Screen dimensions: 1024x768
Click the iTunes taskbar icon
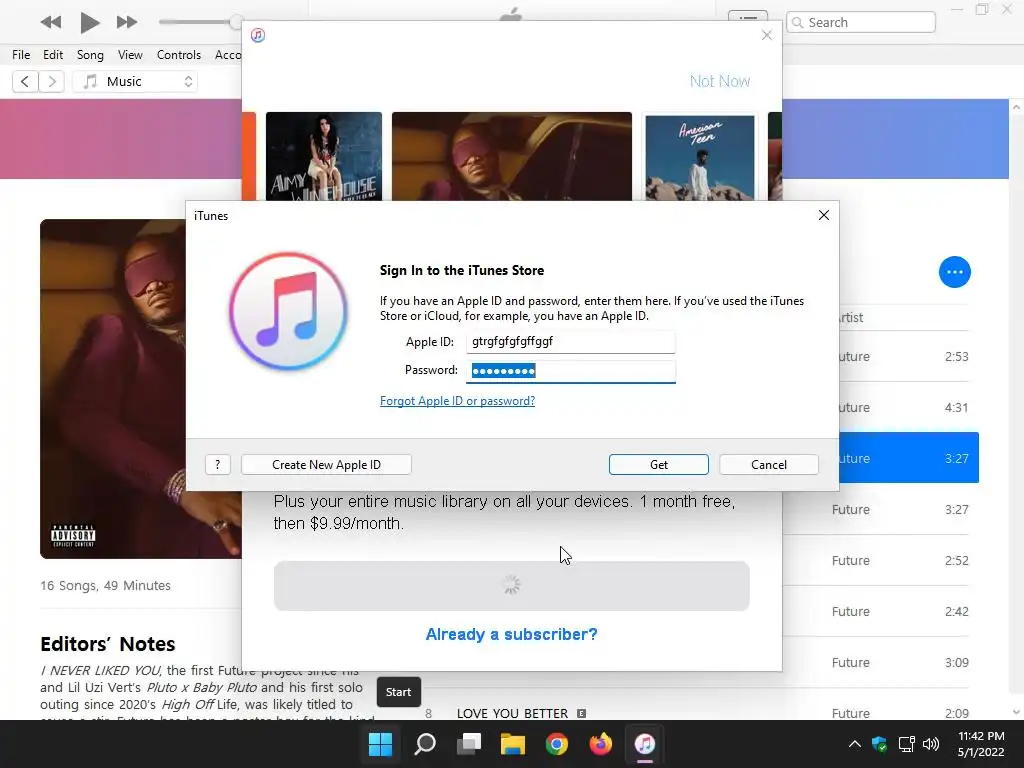(645, 743)
